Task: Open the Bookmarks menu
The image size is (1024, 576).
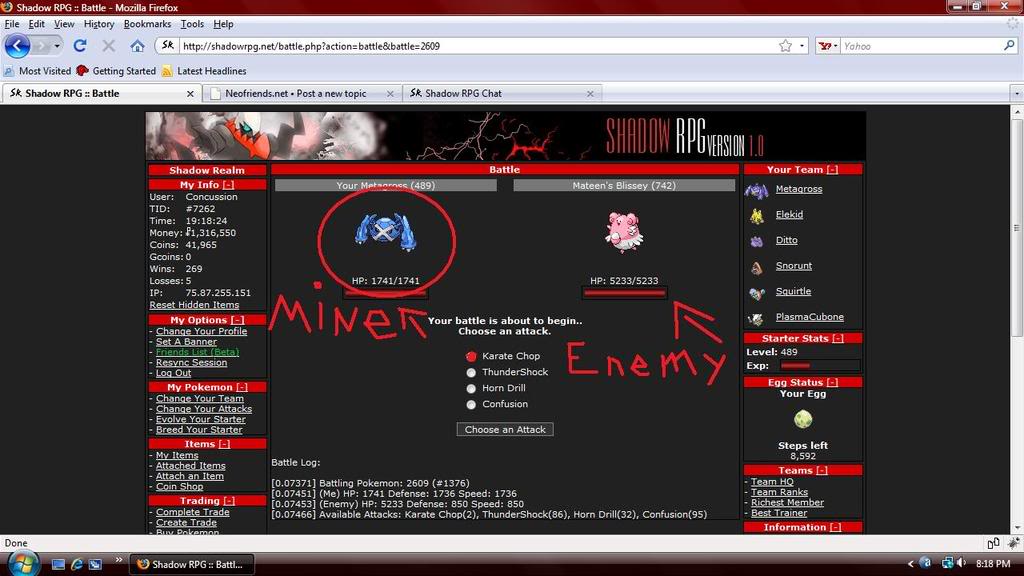Action: pos(147,24)
